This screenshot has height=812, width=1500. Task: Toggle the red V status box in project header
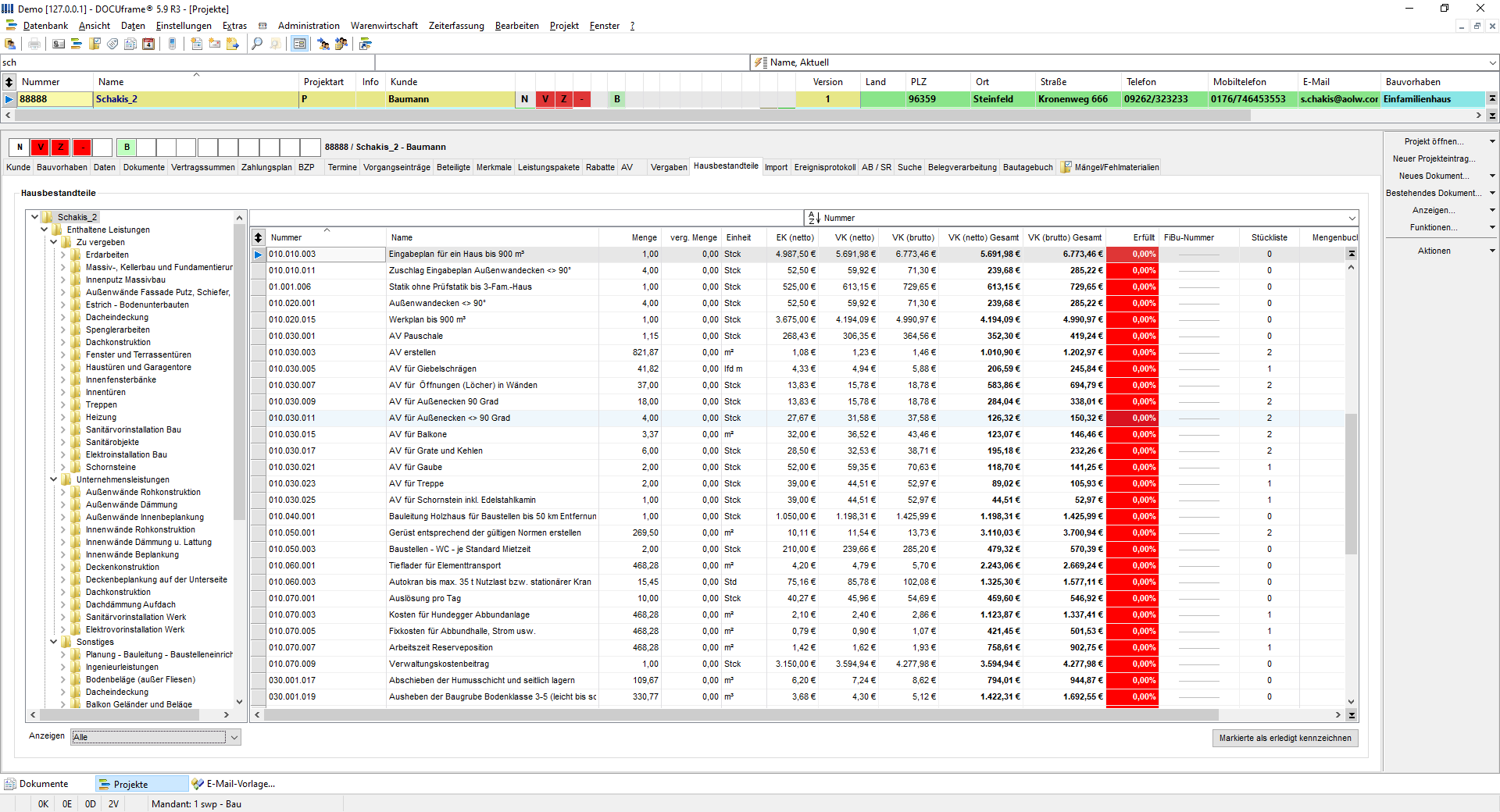point(40,147)
